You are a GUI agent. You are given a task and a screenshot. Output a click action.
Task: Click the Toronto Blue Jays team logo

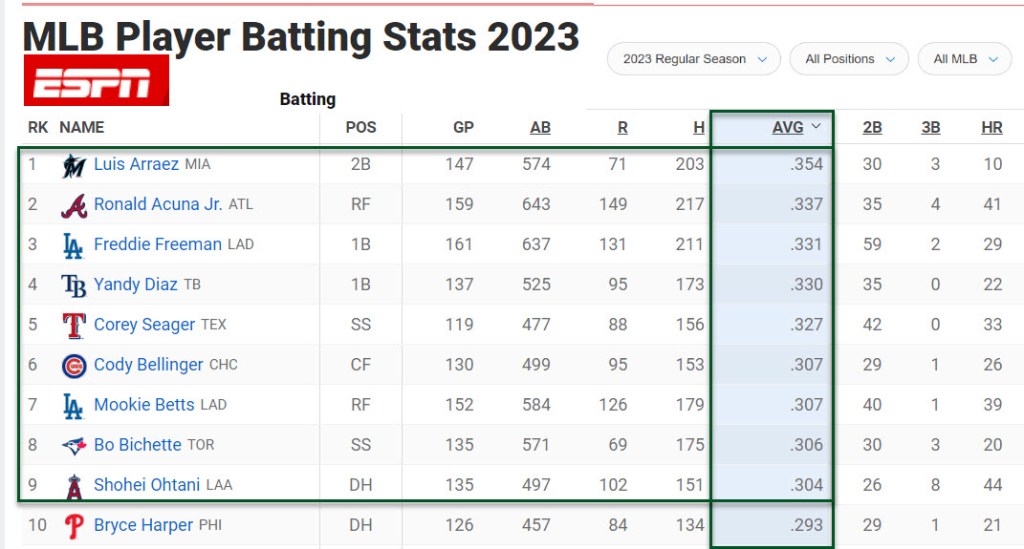[73, 445]
